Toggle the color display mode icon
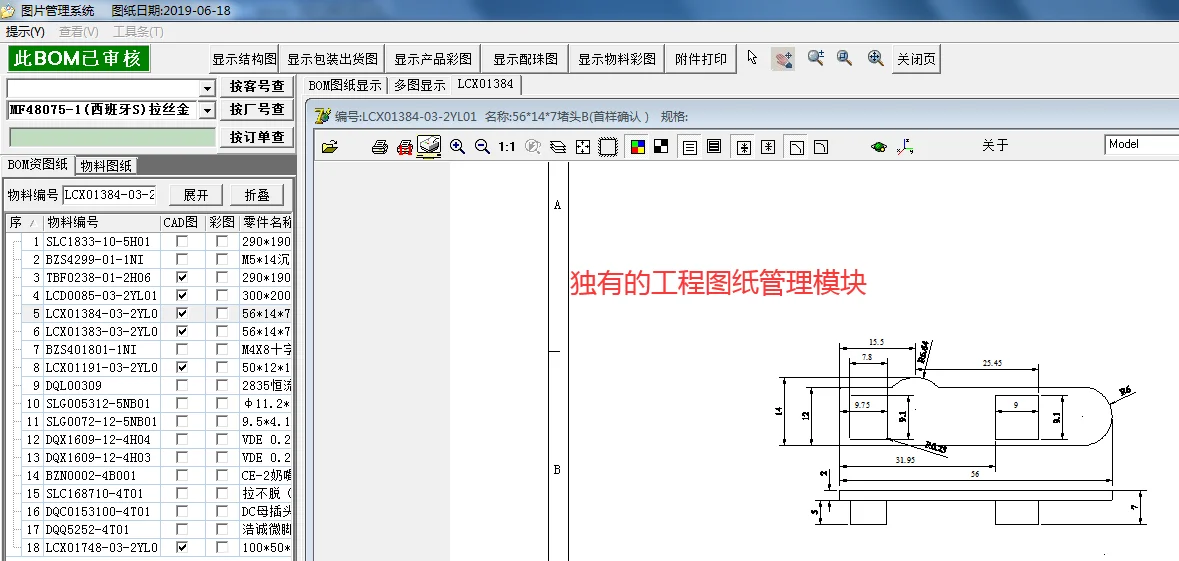The image size is (1179, 561). point(638,147)
